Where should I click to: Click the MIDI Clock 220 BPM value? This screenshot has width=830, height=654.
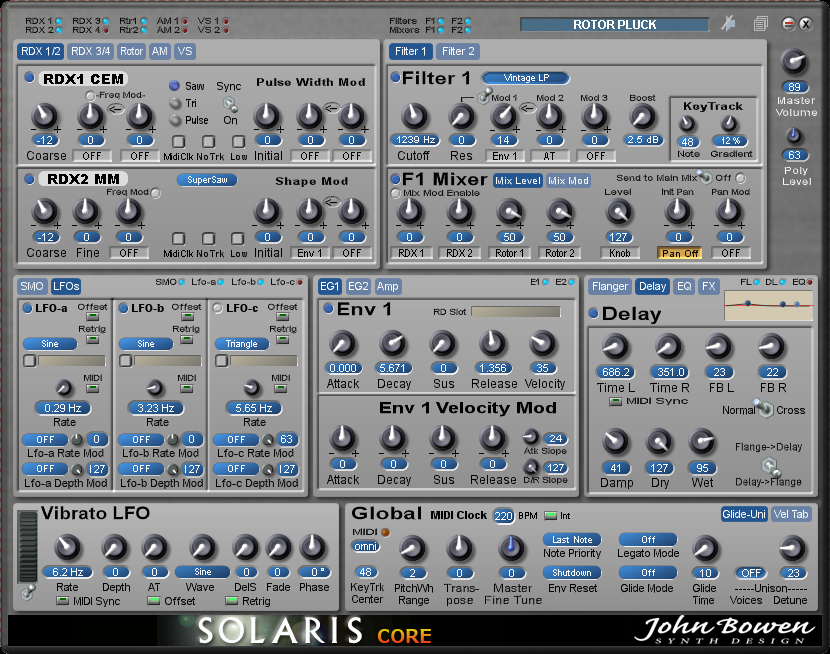[x=503, y=516]
